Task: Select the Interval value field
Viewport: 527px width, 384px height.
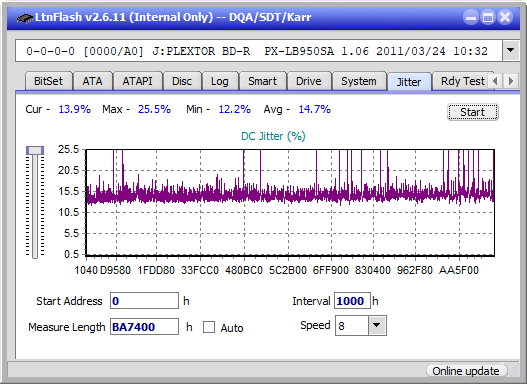Action: 352,301
